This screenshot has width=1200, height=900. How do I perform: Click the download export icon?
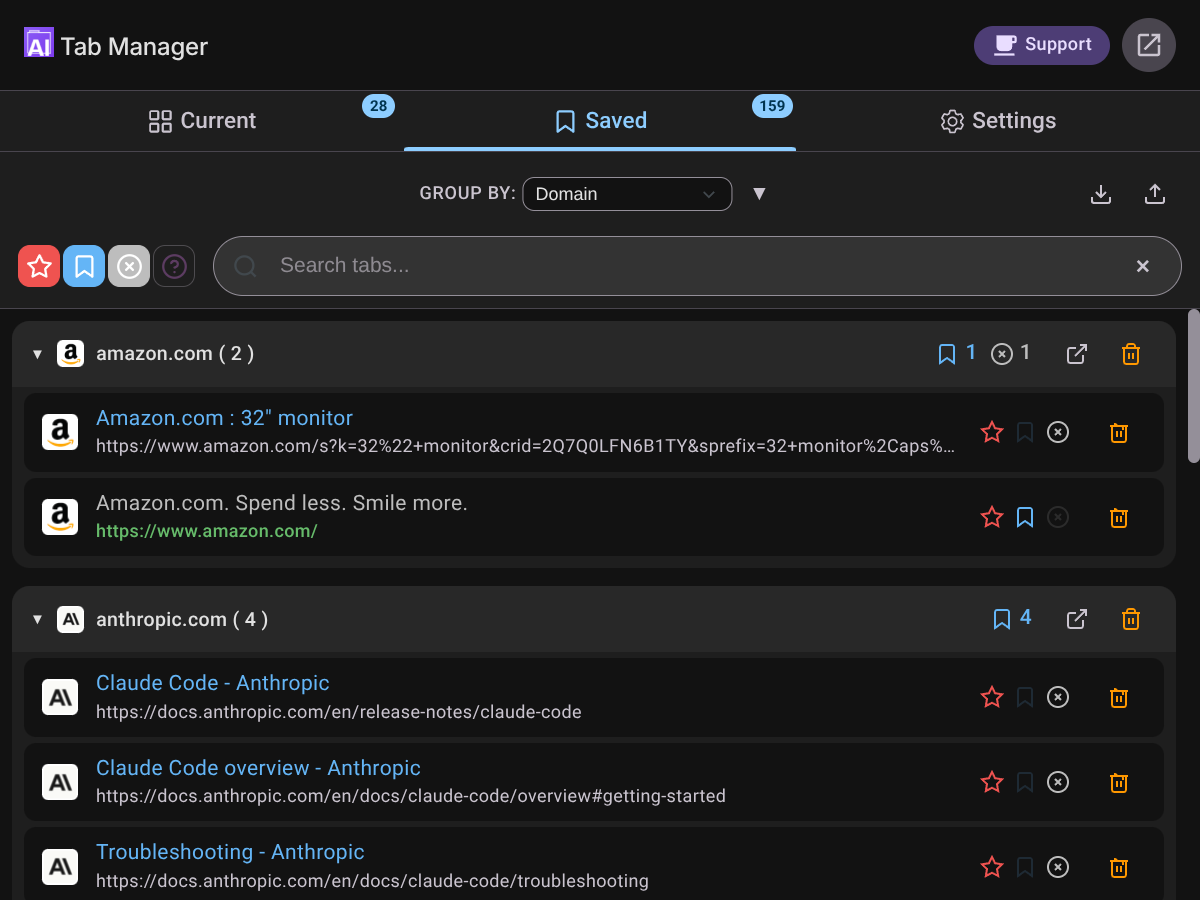(x=1101, y=194)
